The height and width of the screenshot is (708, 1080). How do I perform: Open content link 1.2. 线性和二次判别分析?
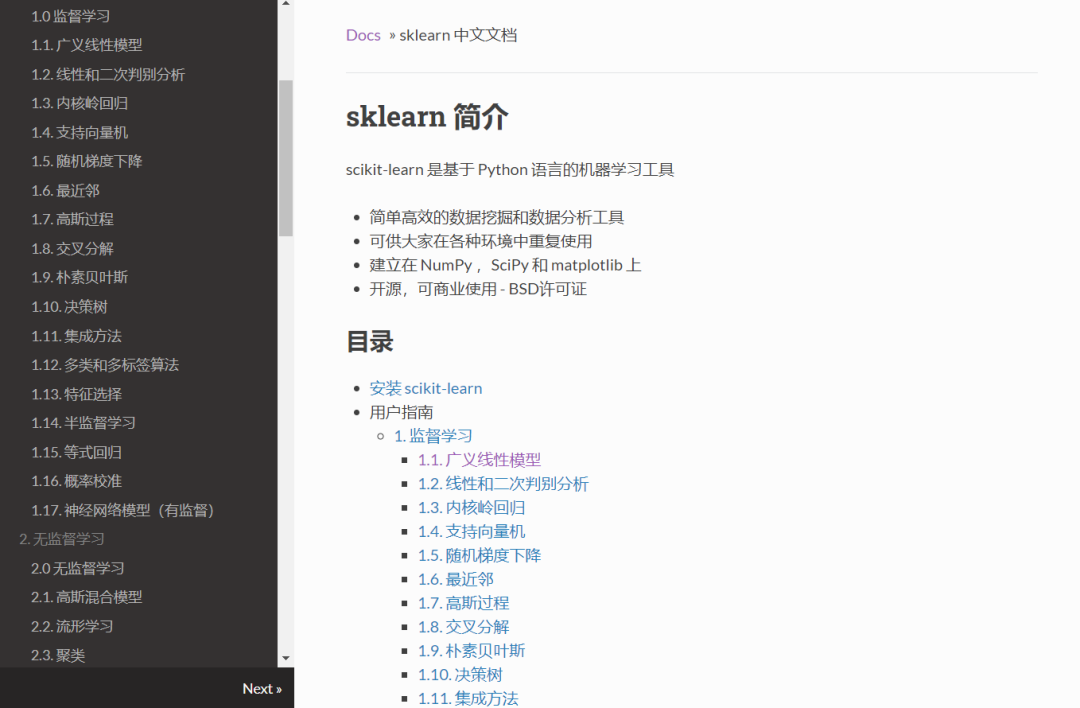click(503, 484)
